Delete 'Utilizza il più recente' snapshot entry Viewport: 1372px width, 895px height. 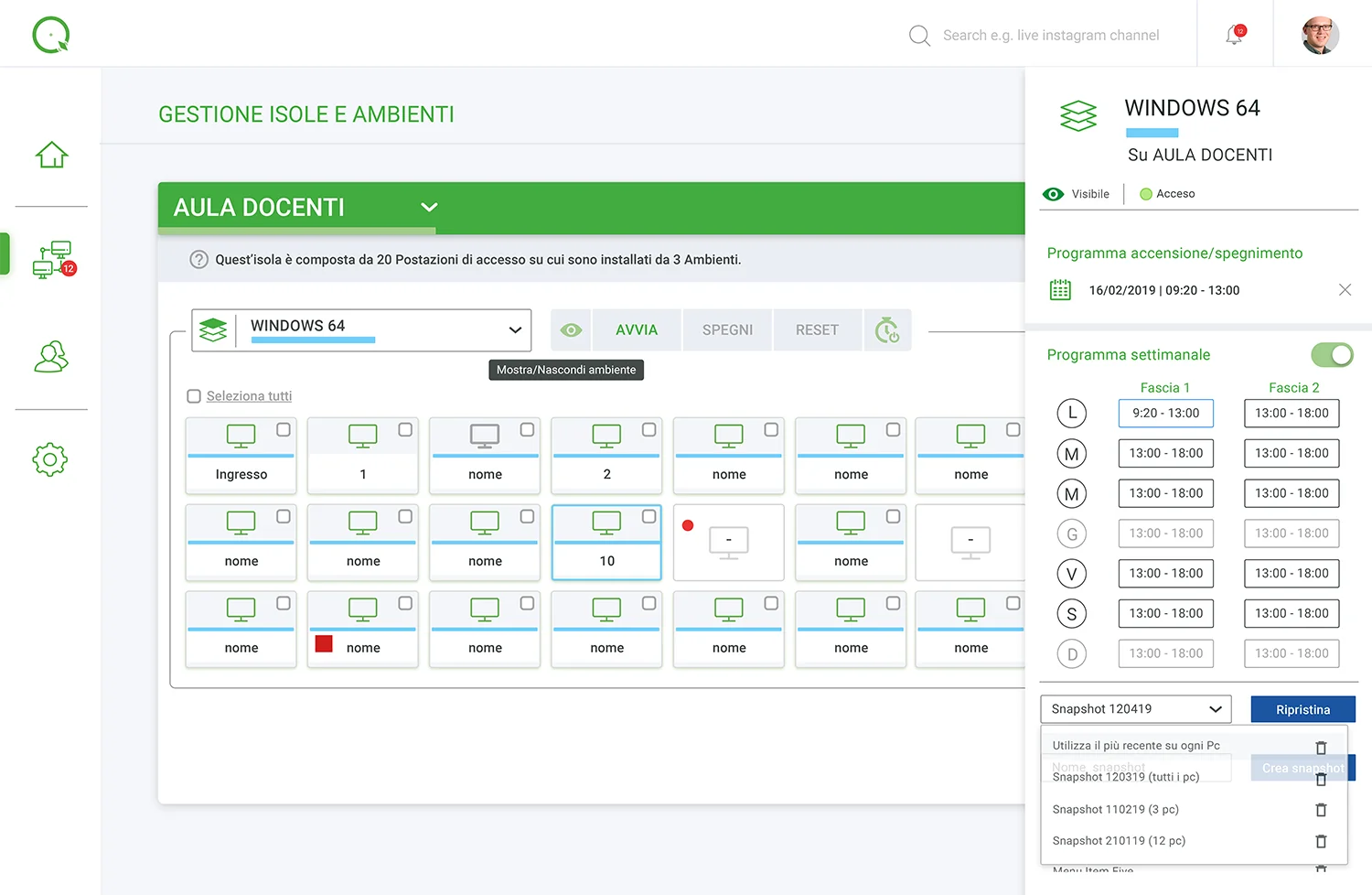tap(1321, 748)
